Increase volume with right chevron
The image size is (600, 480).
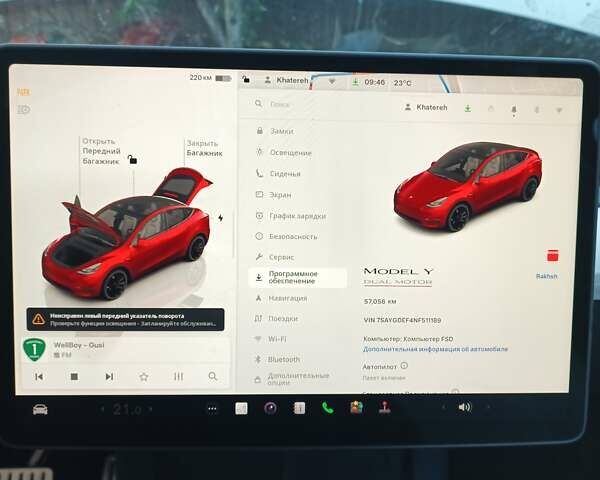tap(488, 407)
